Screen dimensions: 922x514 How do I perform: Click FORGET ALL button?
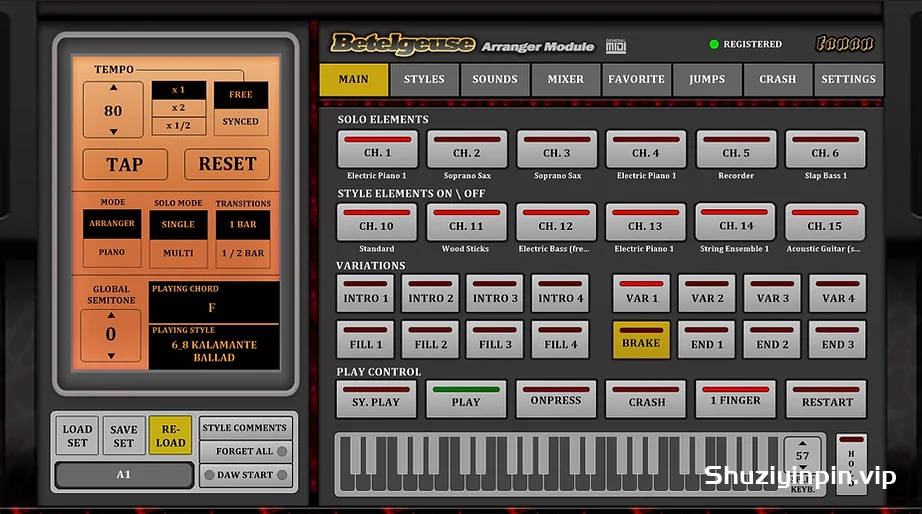(x=245, y=451)
